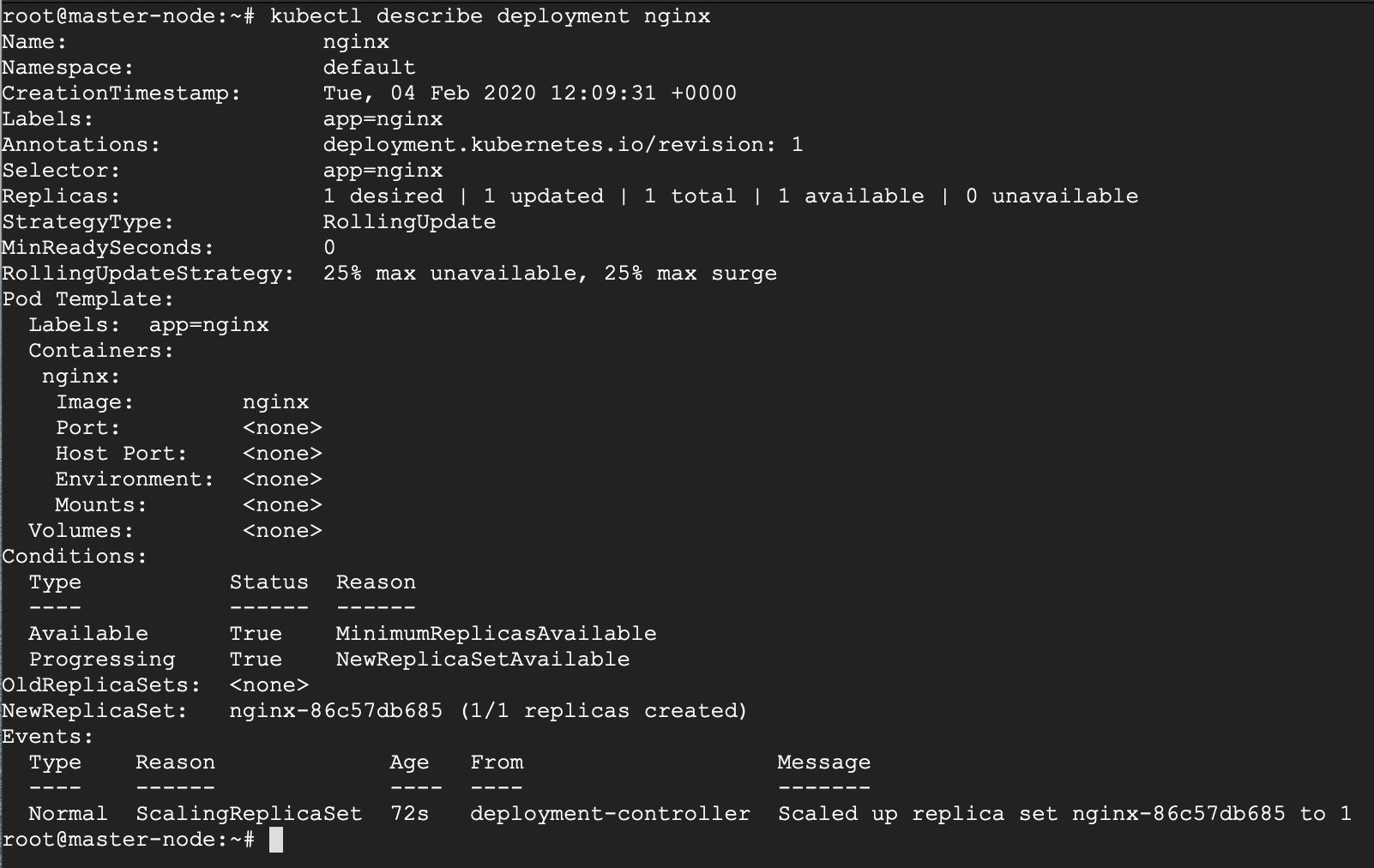Click the 'deployment-controller' event source

click(610, 814)
